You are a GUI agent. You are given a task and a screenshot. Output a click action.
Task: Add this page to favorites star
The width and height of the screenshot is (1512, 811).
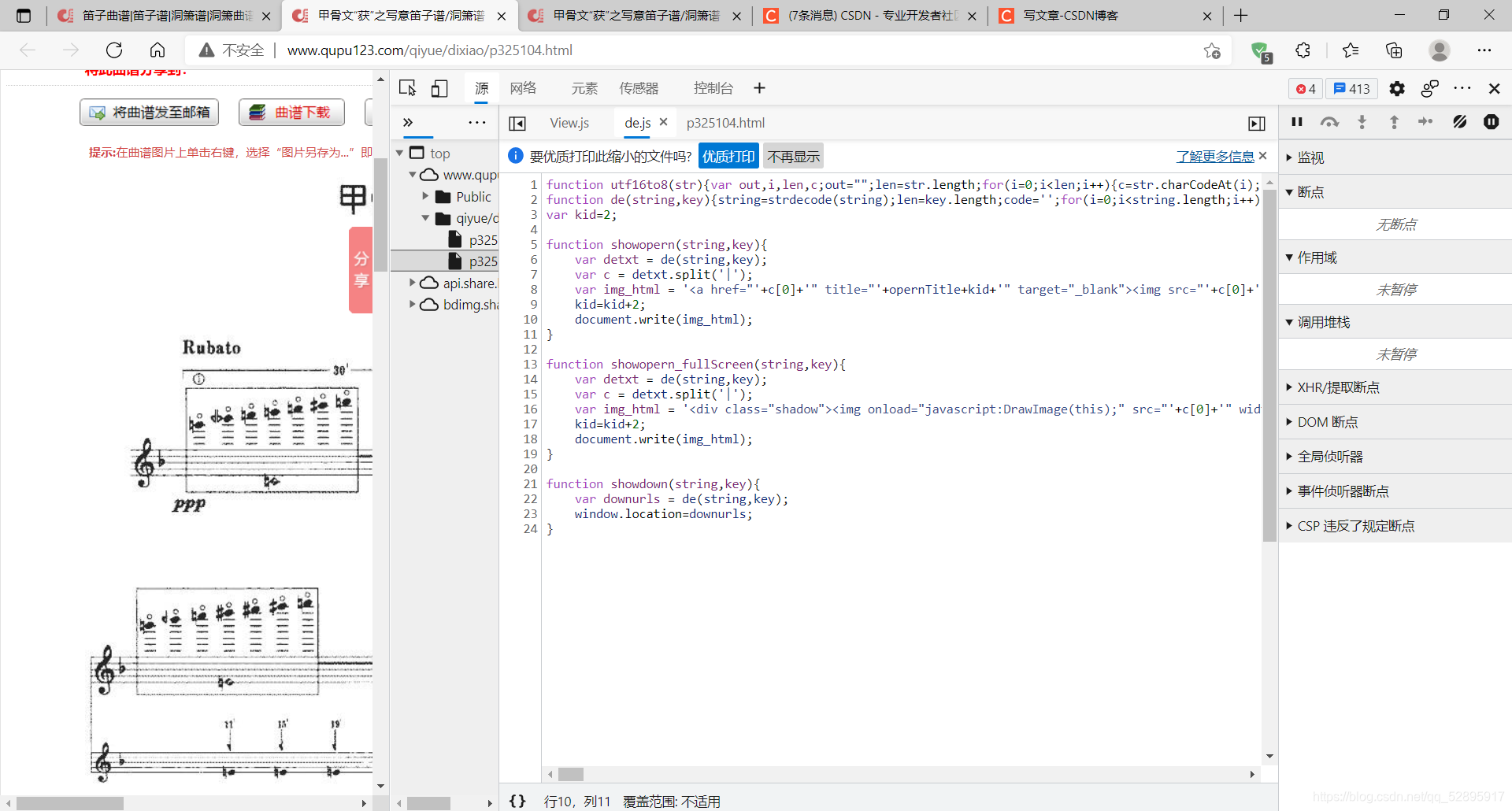[x=1212, y=50]
